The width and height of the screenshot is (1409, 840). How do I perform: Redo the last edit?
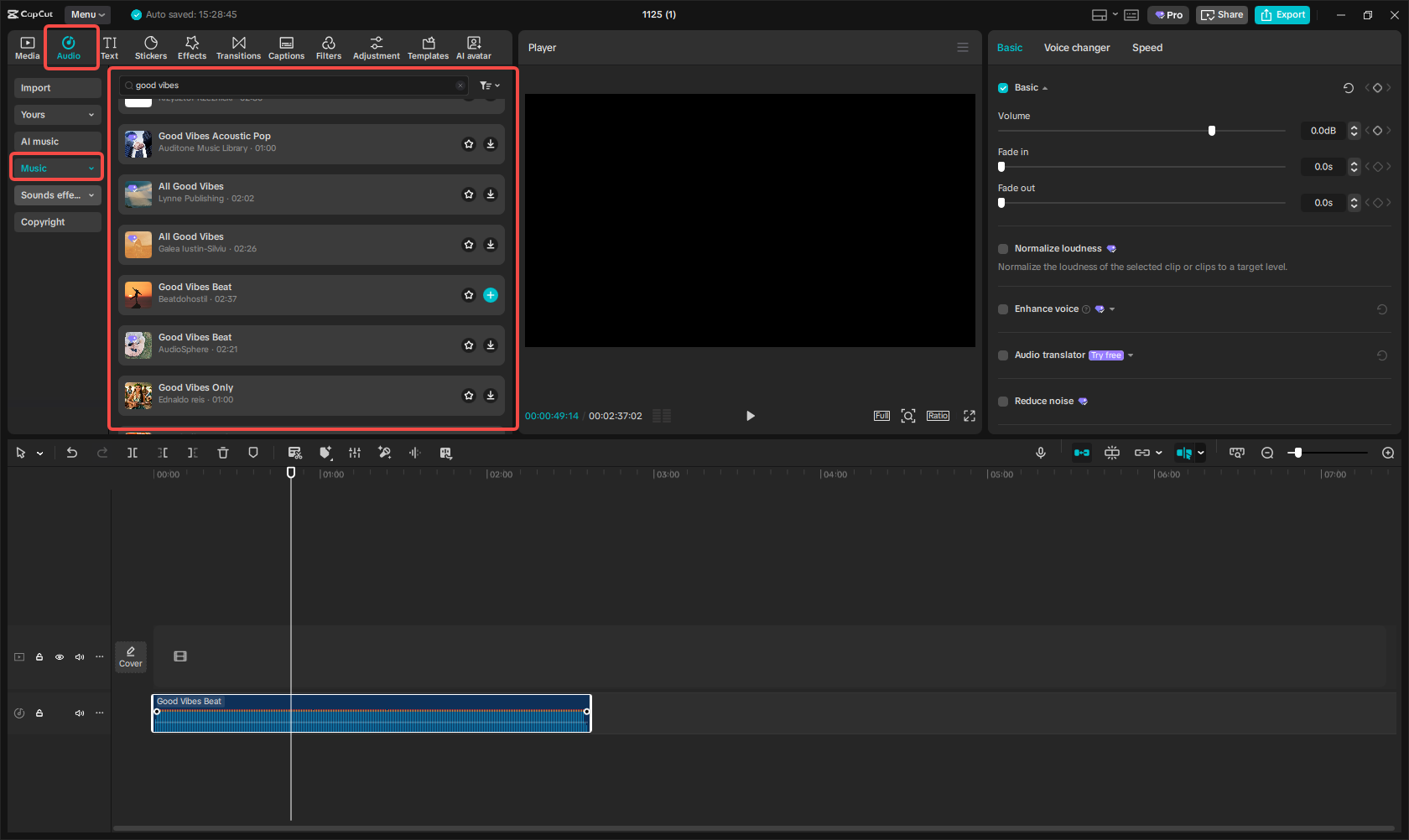[102, 453]
